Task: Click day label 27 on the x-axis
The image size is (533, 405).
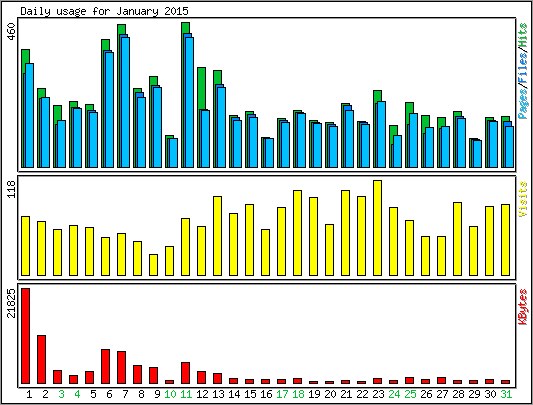Action: click(x=442, y=394)
